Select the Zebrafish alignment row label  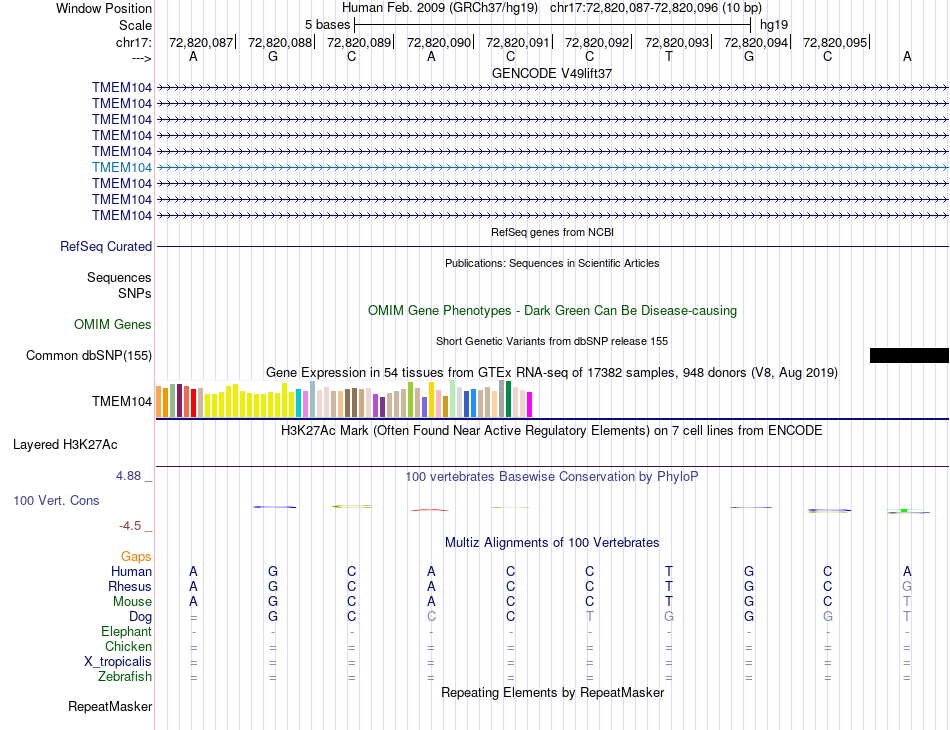[x=125, y=677]
